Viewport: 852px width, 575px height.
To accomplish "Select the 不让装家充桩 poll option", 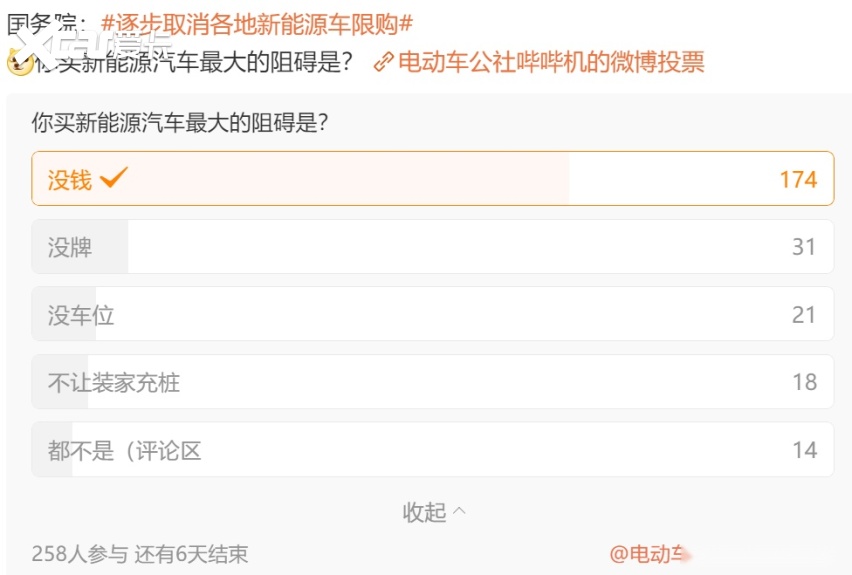I will 433,382.
